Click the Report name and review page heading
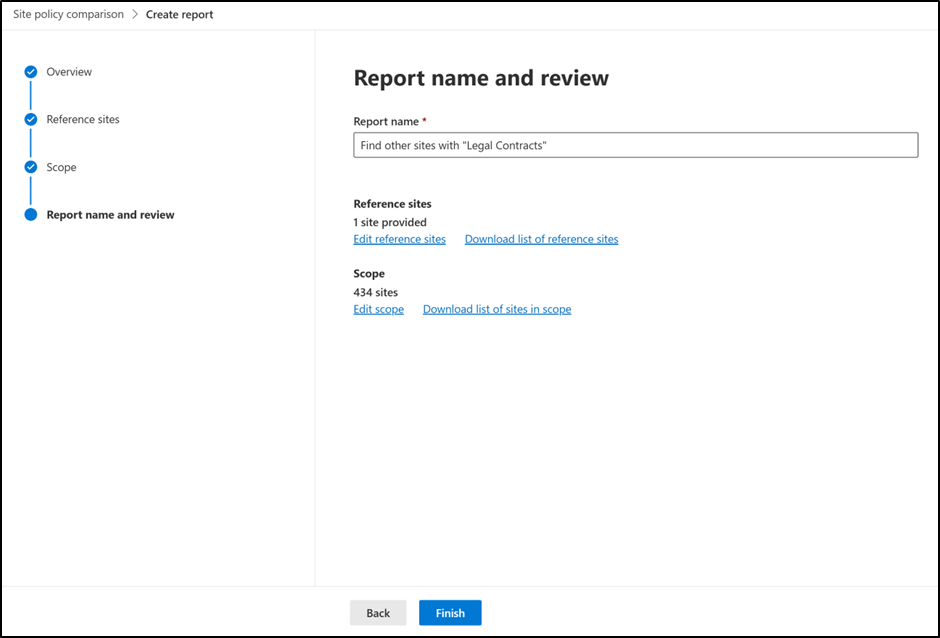 [481, 78]
